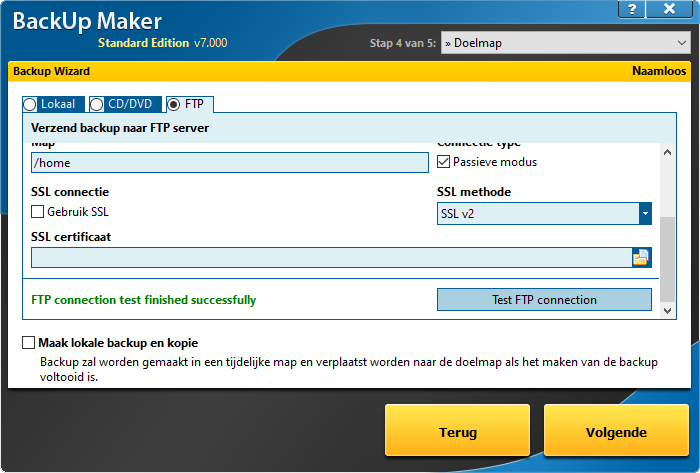Click Test FTP connection button

(x=544, y=299)
